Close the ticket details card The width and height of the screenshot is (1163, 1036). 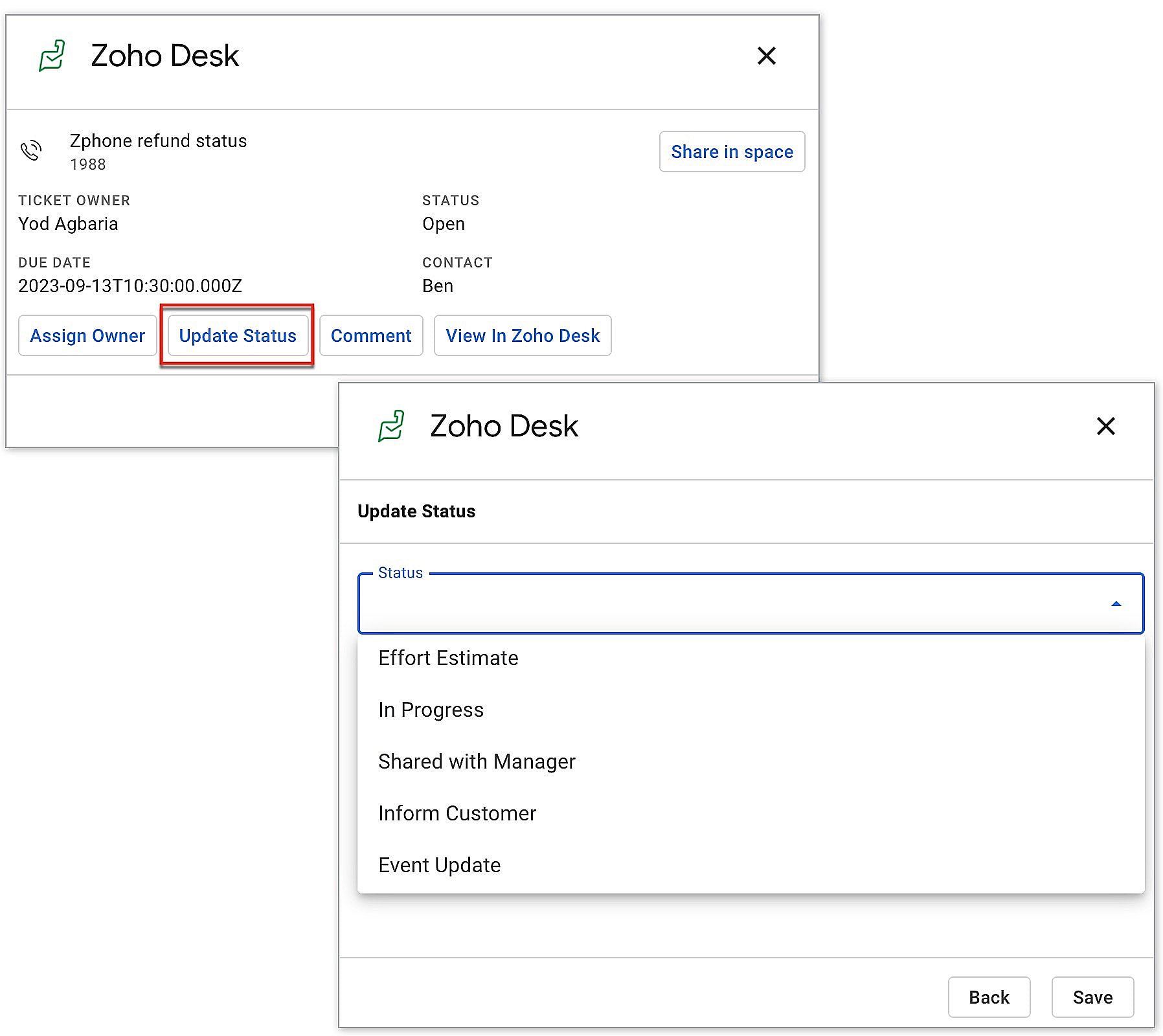pyautogui.click(x=767, y=56)
